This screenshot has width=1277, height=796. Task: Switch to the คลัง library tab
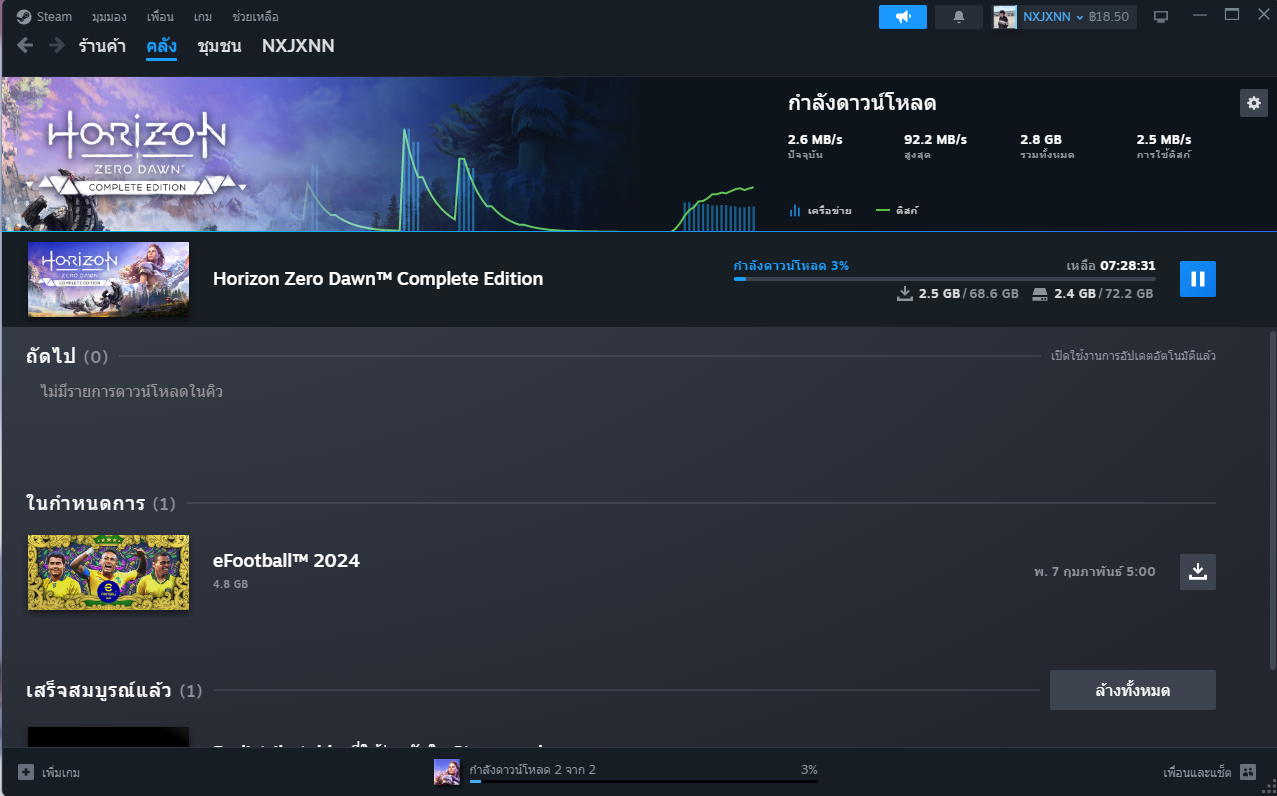161,46
